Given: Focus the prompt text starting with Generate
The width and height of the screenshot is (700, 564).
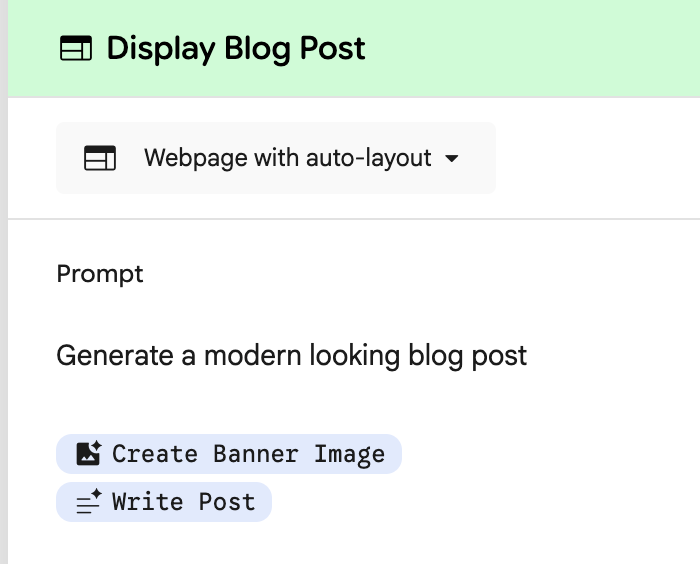Looking at the screenshot, I should pyautogui.click(x=291, y=355).
